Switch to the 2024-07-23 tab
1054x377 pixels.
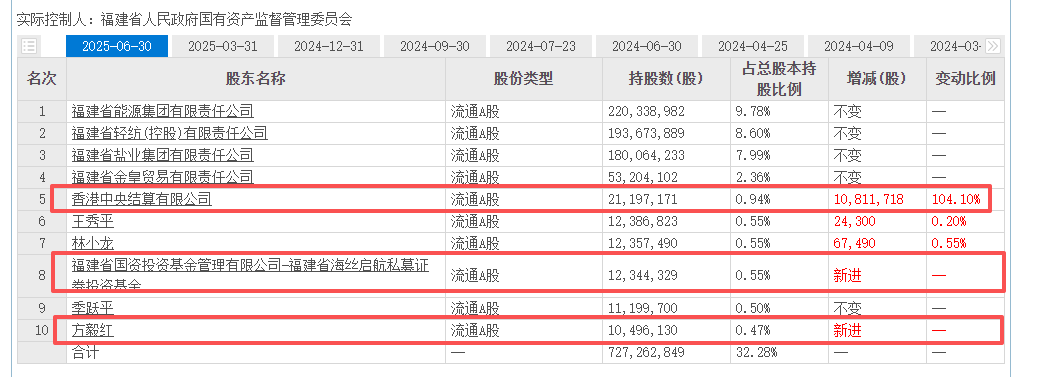click(540, 46)
